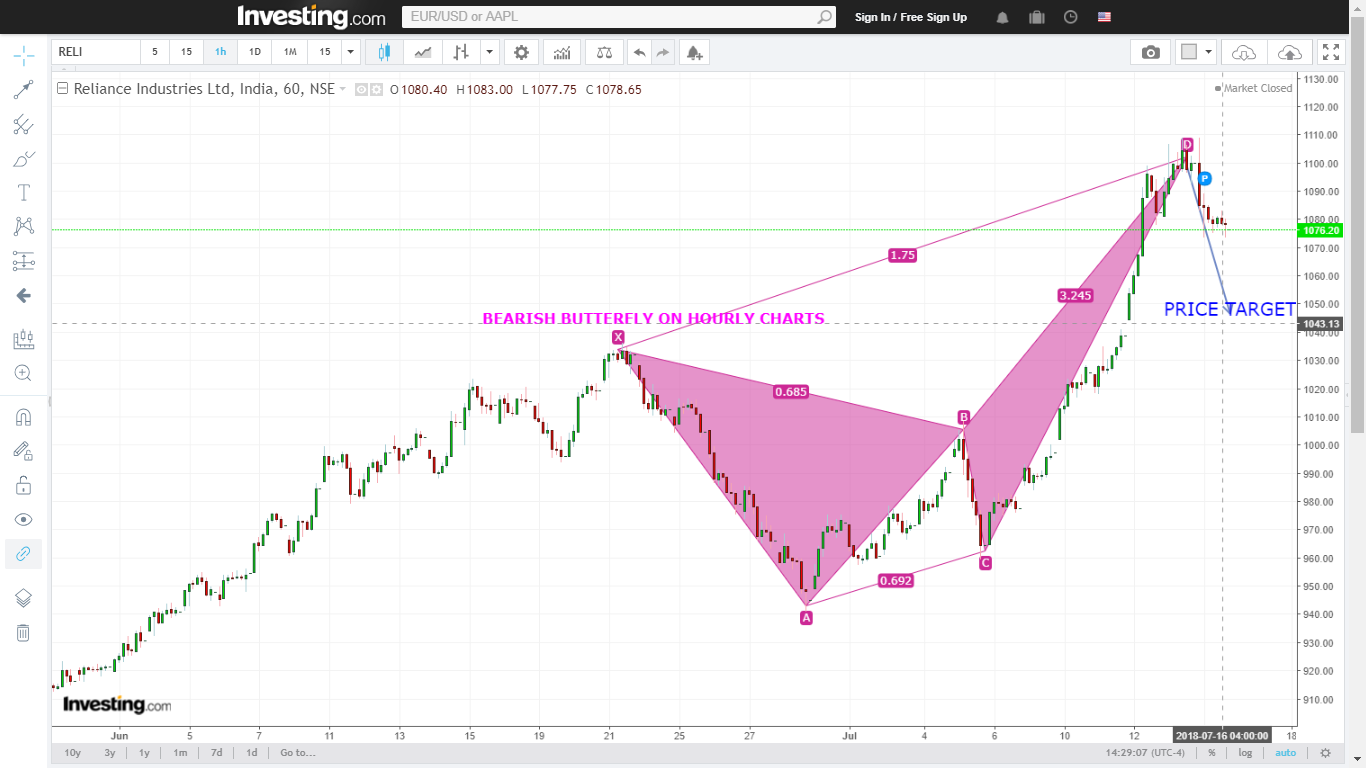Open the indicators menu
This screenshot has height=768, width=1366.
pyautogui.click(x=562, y=52)
